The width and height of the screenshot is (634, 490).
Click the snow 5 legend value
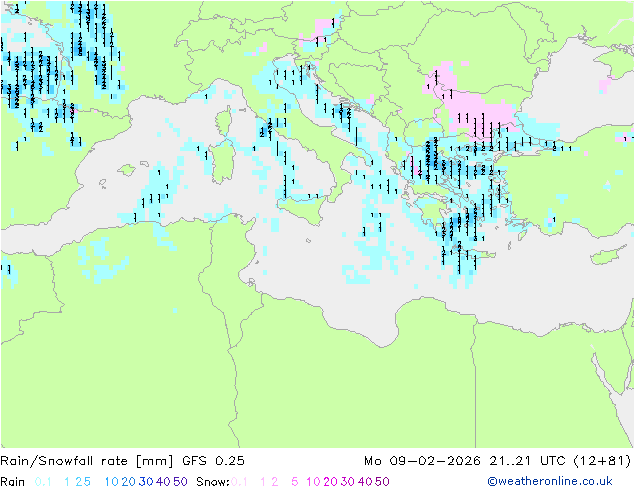pyautogui.click(x=295, y=482)
